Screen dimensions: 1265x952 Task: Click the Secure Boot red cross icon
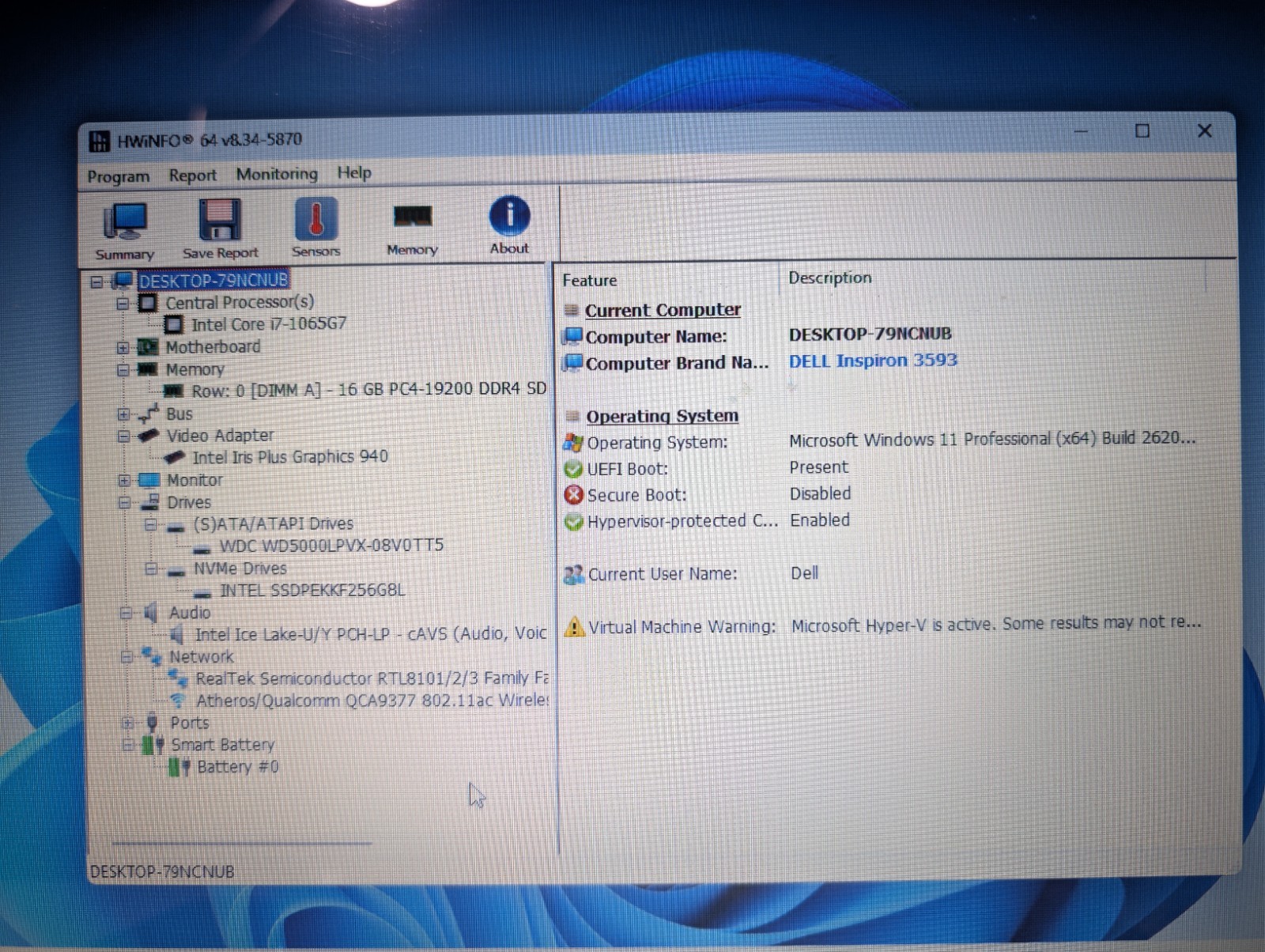tap(574, 495)
